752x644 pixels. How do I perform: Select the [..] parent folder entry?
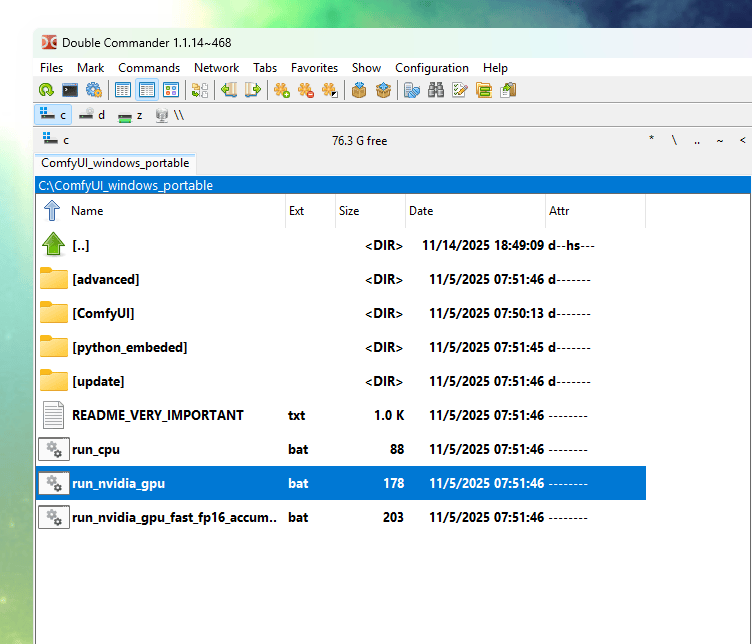coord(341,246)
